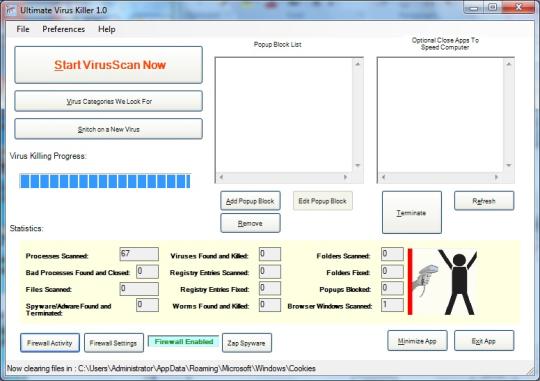The width and height of the screenshot is (540, 381).
Task: Click the Folders Scanned field
Action: point(392,254)
